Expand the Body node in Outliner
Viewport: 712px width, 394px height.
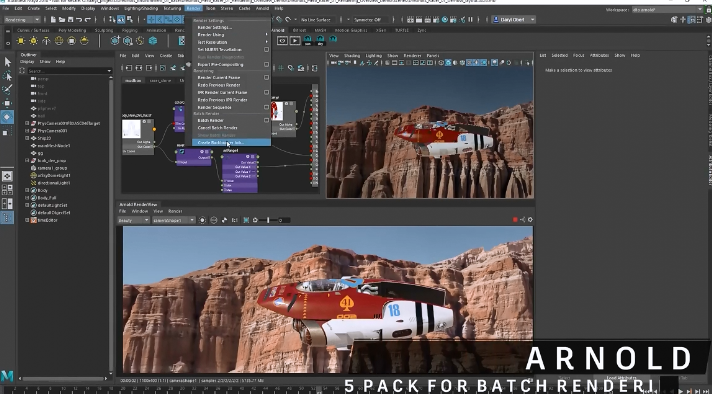[27, 191]
